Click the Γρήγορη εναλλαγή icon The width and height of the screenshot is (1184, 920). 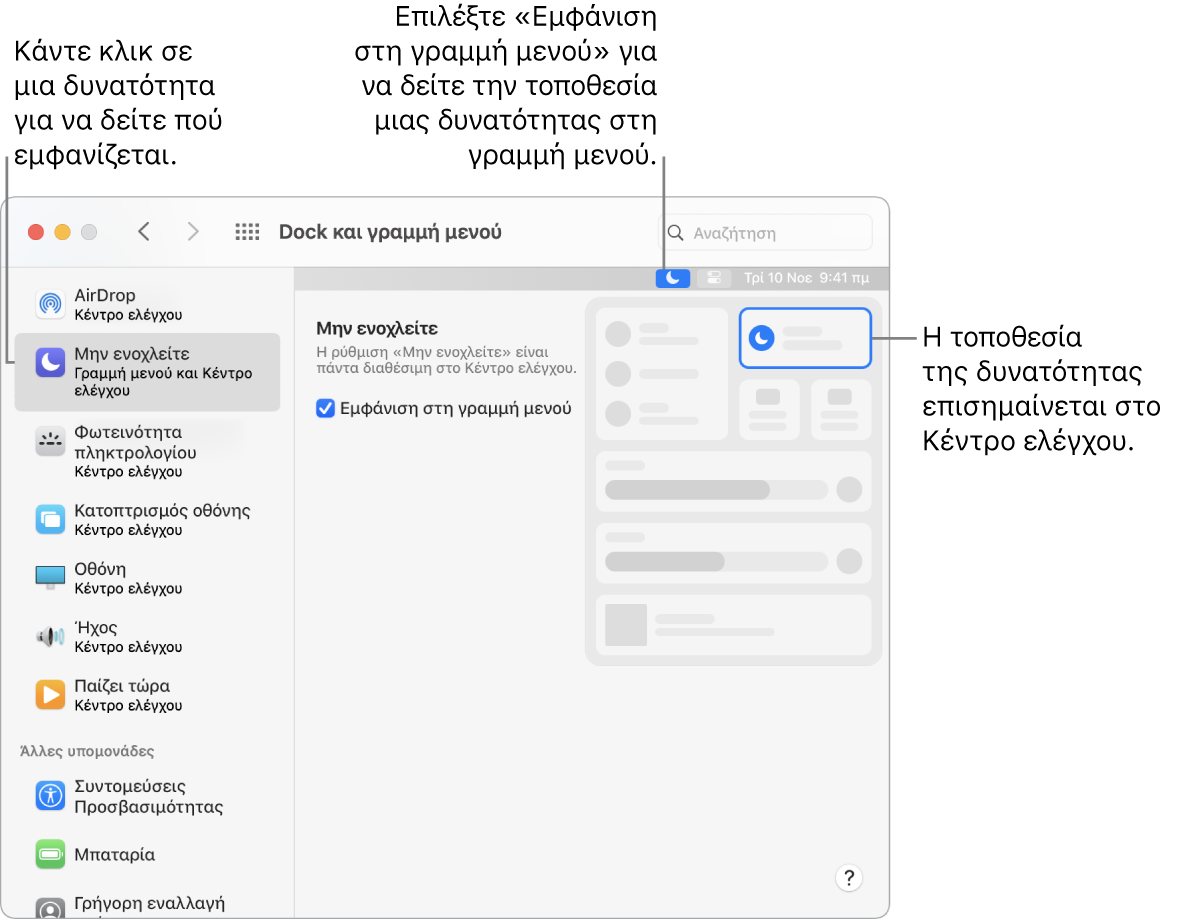click(x=51, y=908)
